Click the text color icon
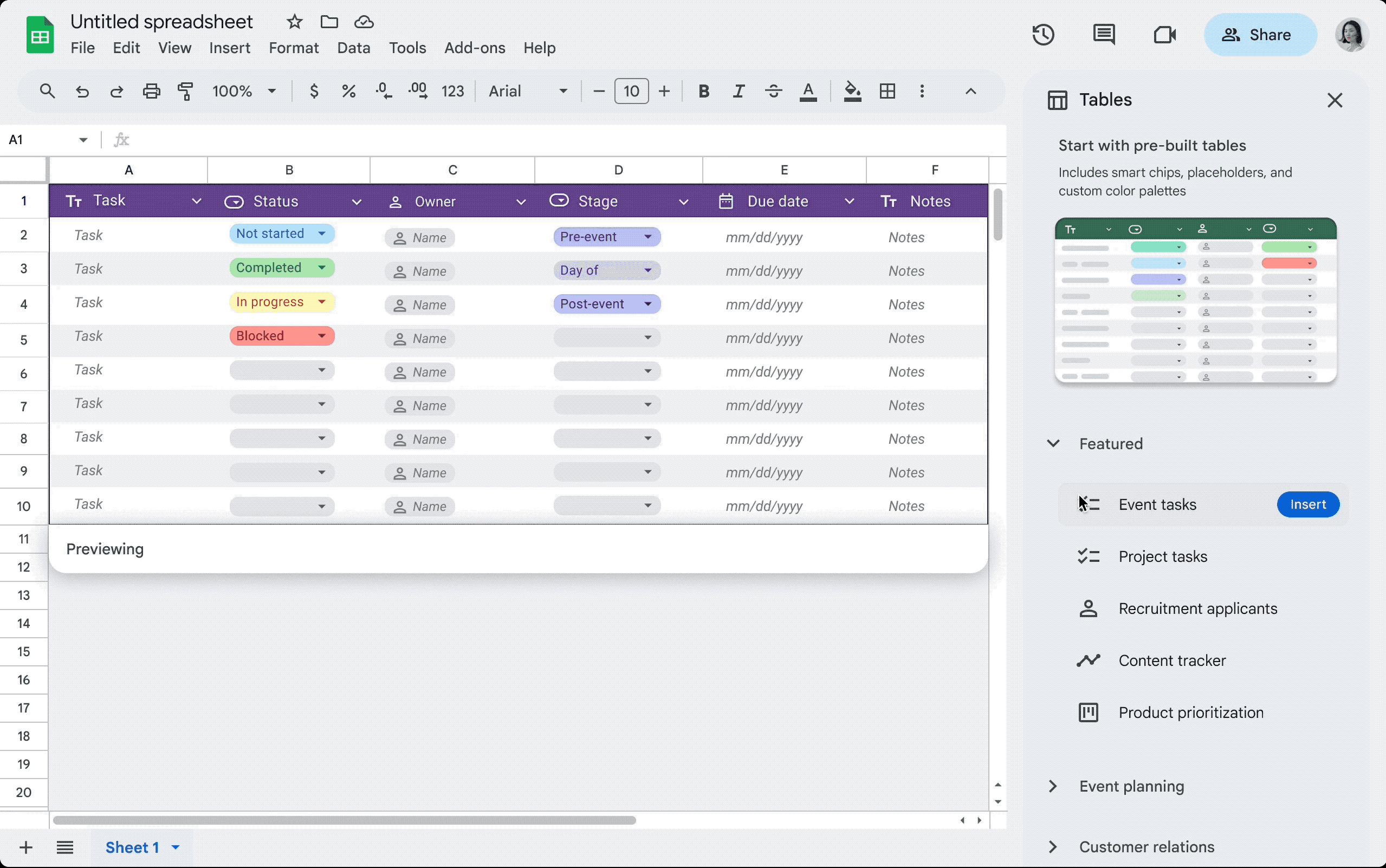1386x868 pixels. (x=808, y=91)
